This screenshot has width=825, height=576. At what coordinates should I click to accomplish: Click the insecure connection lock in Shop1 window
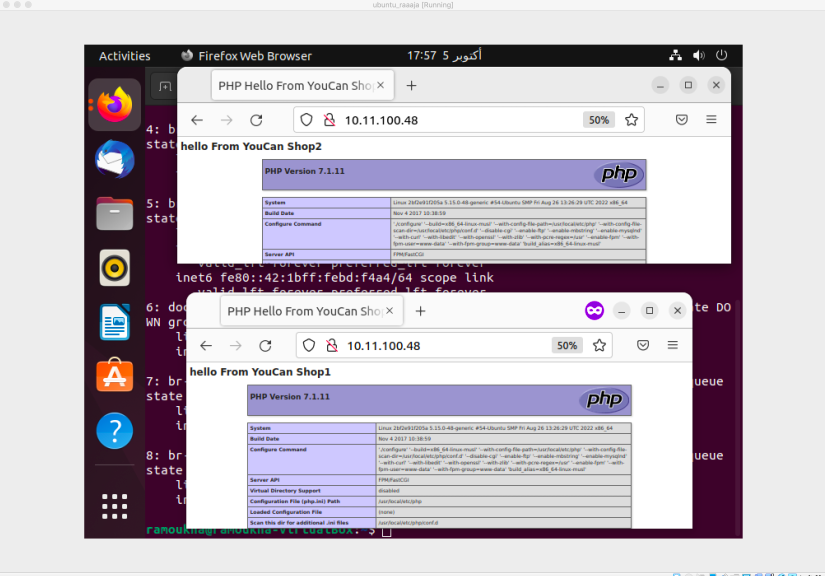click(331, 346)
